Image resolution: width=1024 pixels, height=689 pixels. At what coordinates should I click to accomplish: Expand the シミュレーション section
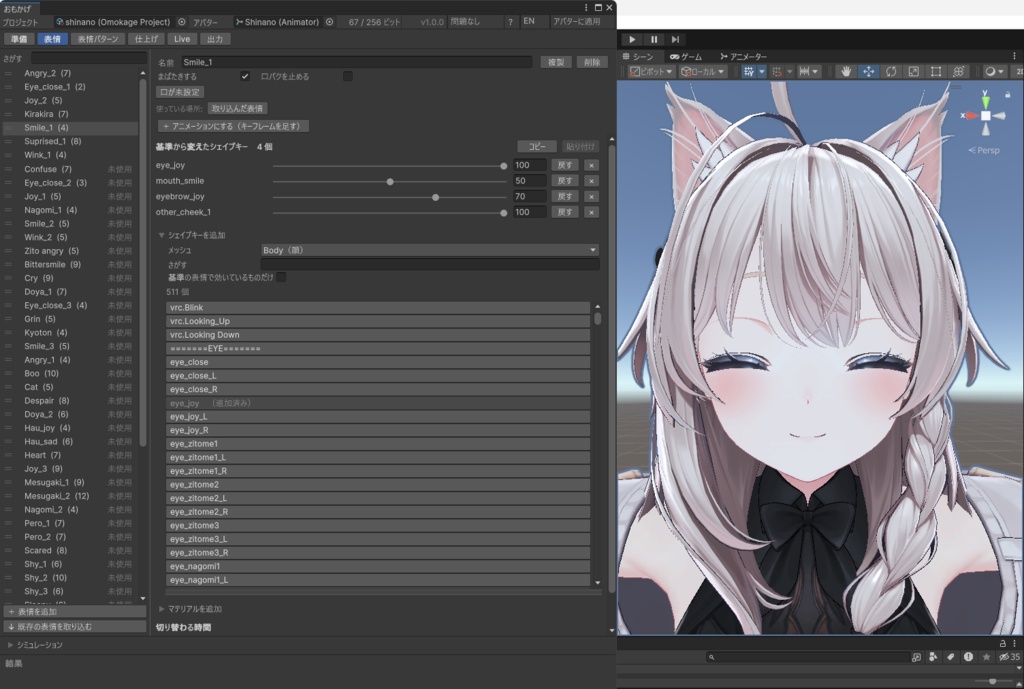click(10, 645)
